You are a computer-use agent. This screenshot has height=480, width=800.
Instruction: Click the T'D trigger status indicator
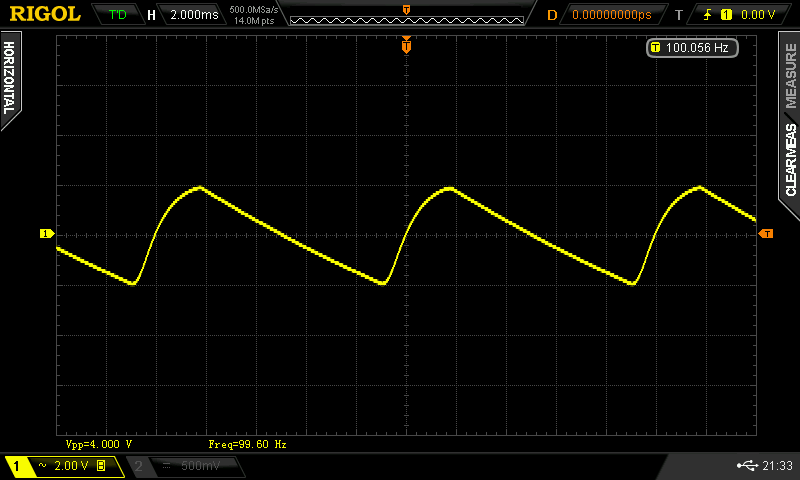[x=118, y=15]
